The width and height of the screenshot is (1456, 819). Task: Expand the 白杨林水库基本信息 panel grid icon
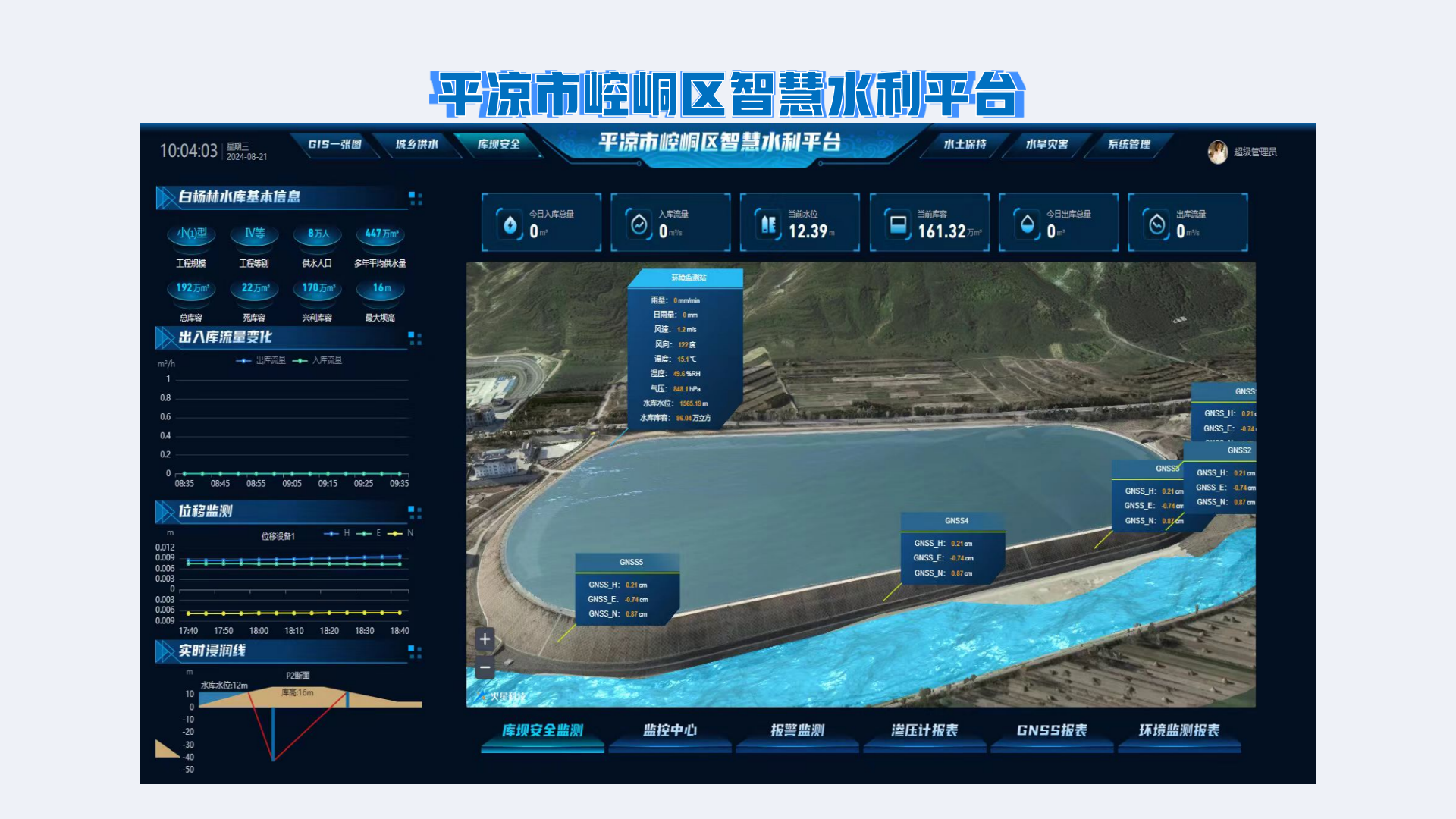[415, 198]
